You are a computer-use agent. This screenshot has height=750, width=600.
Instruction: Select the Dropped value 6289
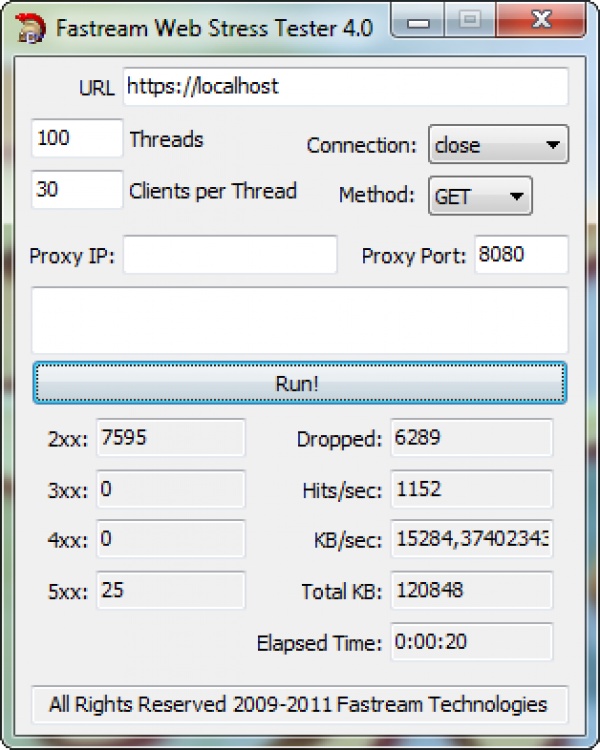472,437
